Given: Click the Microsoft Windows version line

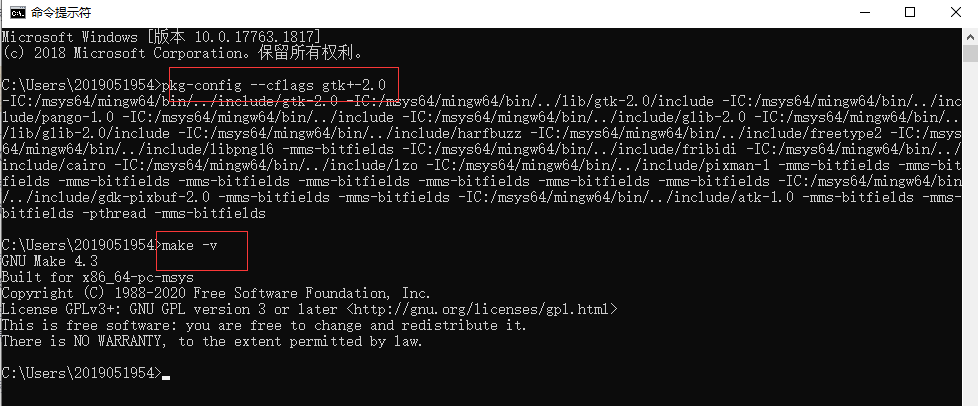Looking at the screenshot, I should click(x=162, y=37).
